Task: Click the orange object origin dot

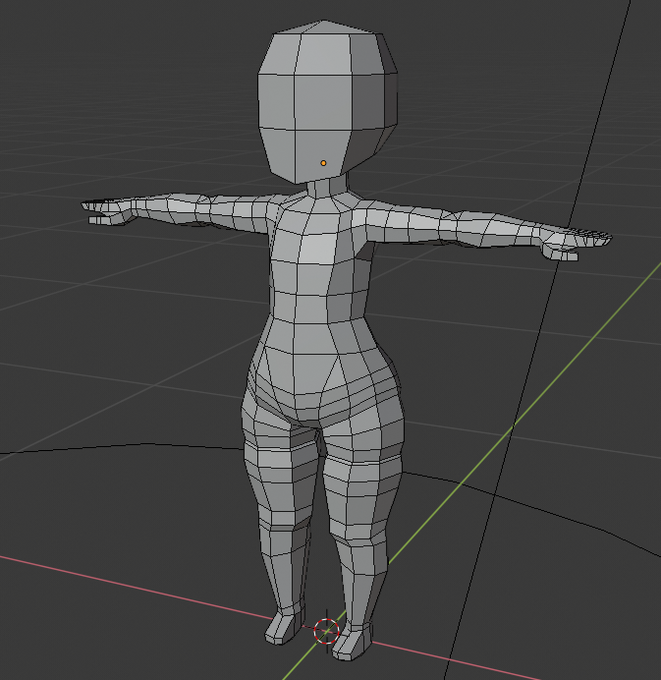Action: coord(323,163)
